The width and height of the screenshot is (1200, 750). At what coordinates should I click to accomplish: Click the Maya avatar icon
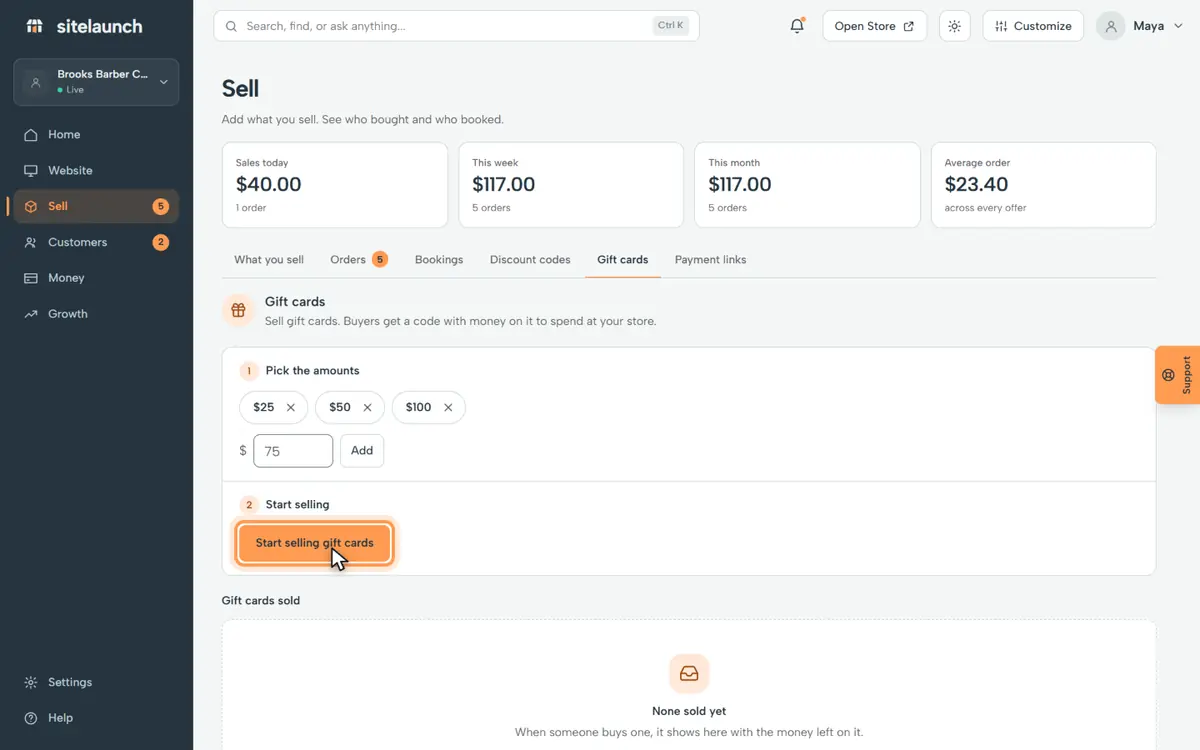click(1111, 26)
